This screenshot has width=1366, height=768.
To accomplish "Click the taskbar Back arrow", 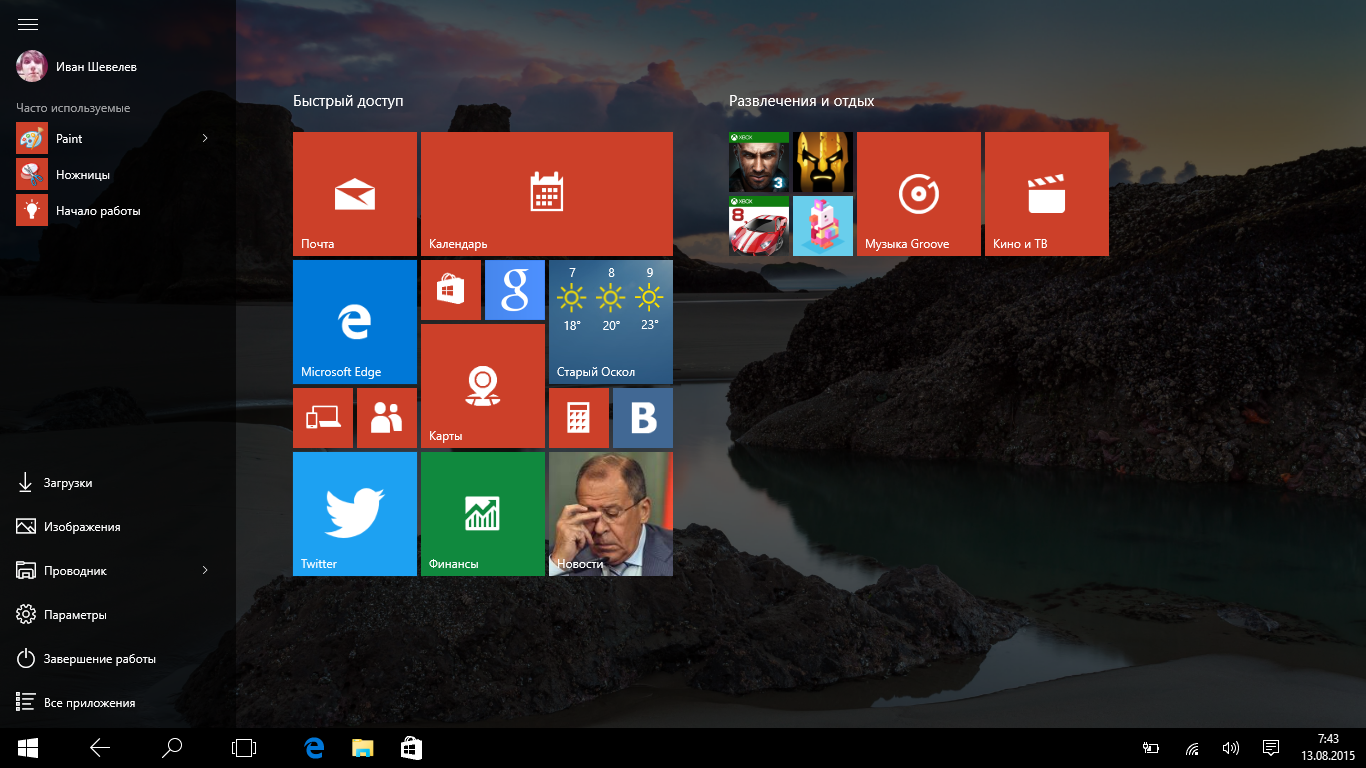I will tap(99, 748).
